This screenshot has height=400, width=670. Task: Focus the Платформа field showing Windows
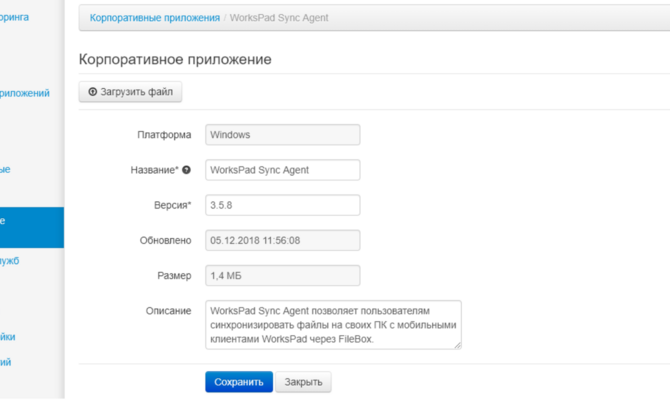pos(282,135)
